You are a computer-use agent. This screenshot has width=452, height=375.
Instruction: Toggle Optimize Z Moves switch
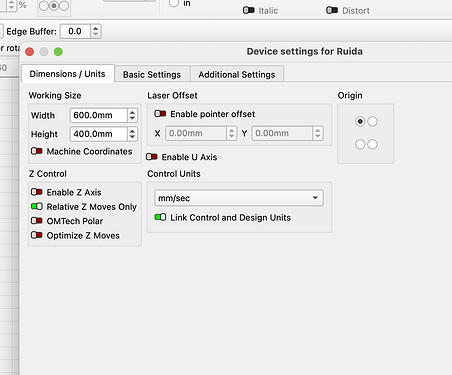tap(37, 235)
